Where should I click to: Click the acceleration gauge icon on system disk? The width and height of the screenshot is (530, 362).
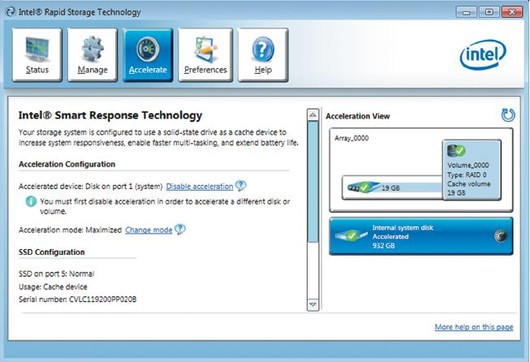pos(500,236)
